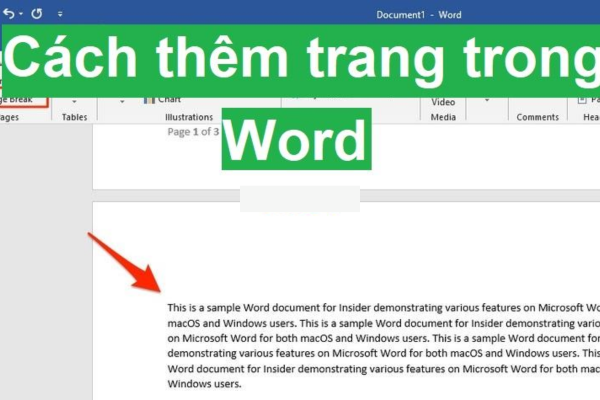Click the "Document1 - Word" title text
600x400 pixels.
click(x=419, y=15)
